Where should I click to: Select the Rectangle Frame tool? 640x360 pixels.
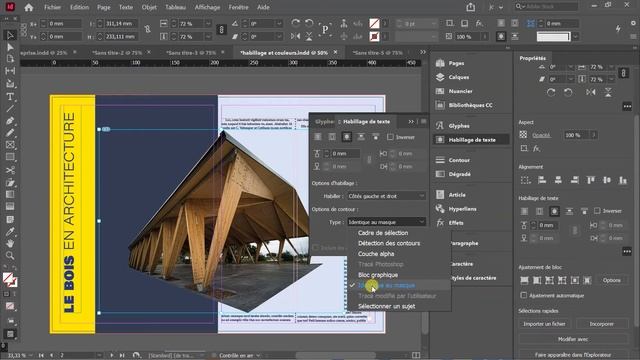click(x=10, y=145)
